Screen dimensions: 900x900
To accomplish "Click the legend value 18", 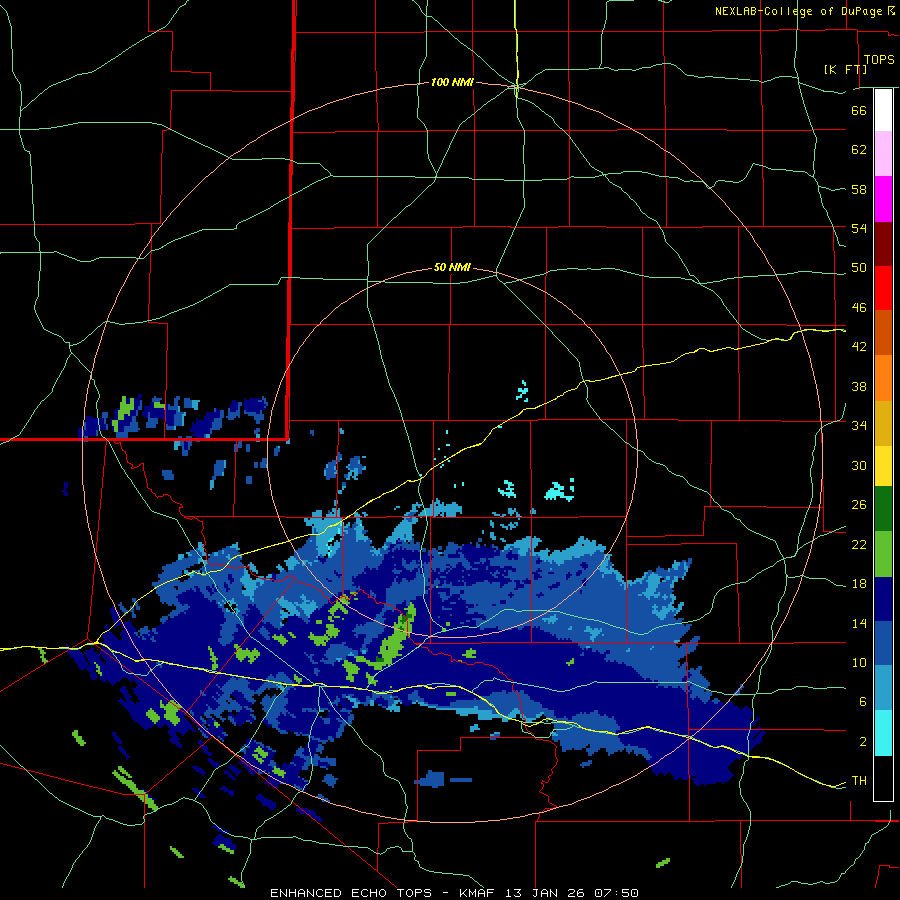I will [x=859, y=584].
